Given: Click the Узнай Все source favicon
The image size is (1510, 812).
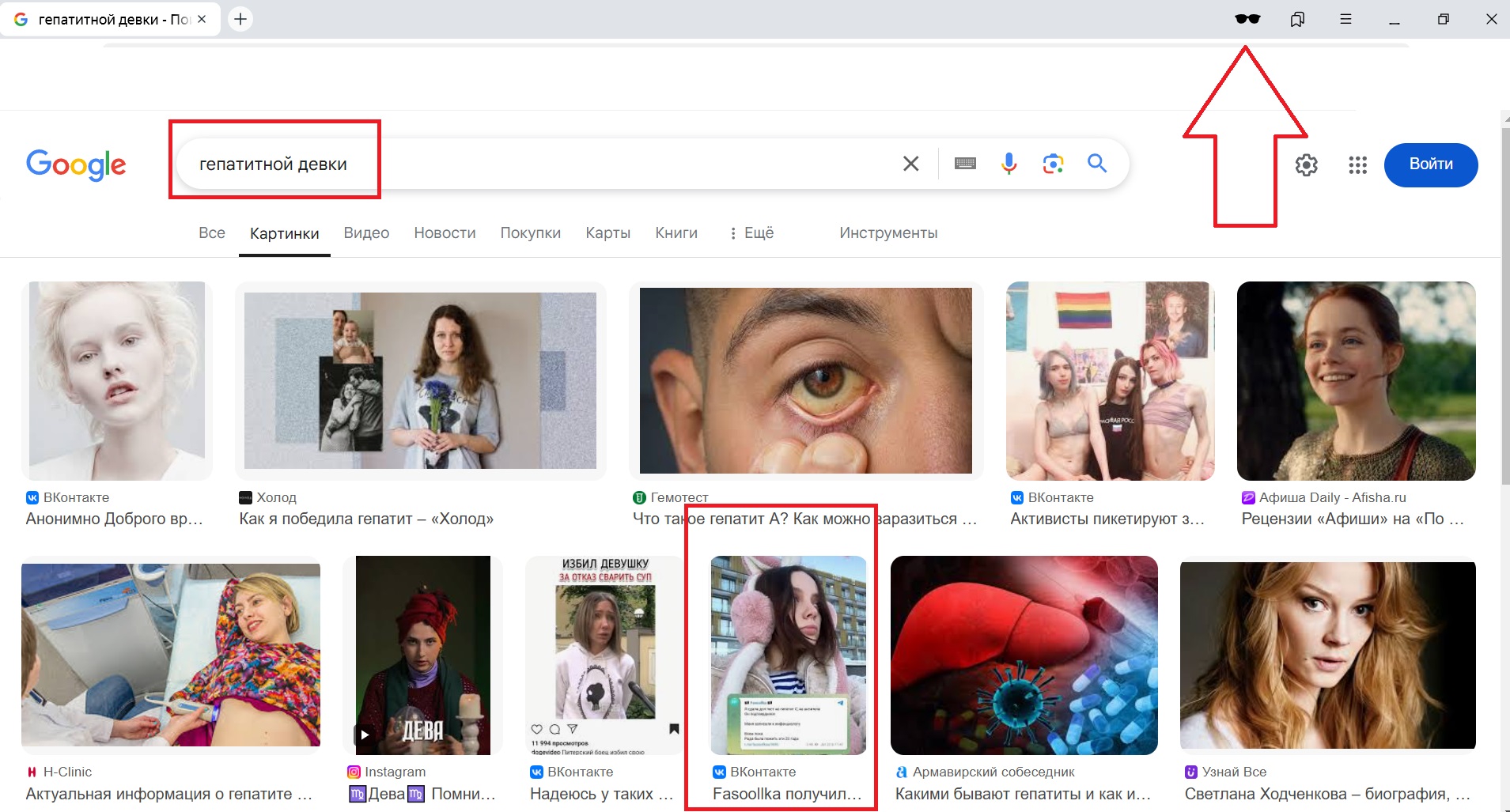Looking at the screenshot, I should [1191, 772].
